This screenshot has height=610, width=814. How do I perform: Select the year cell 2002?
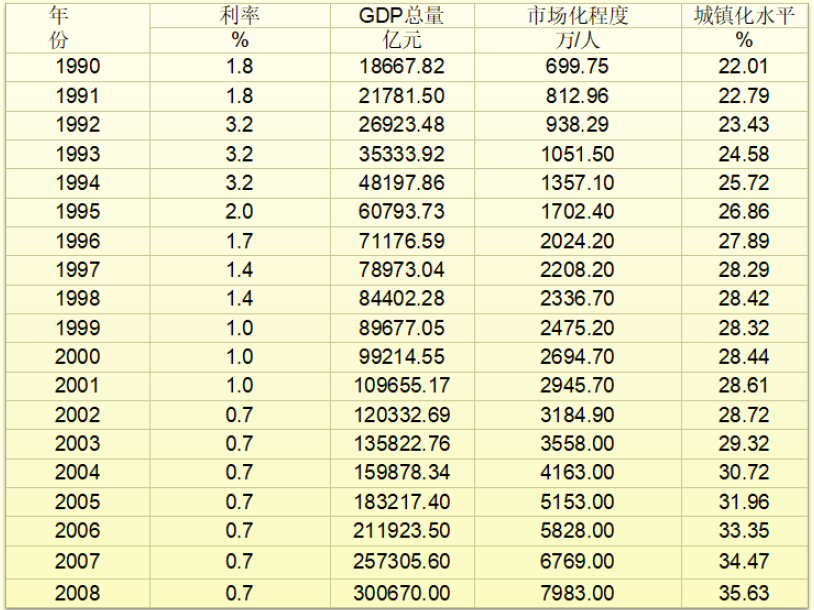pyautogui.click(x=78, y=415)
